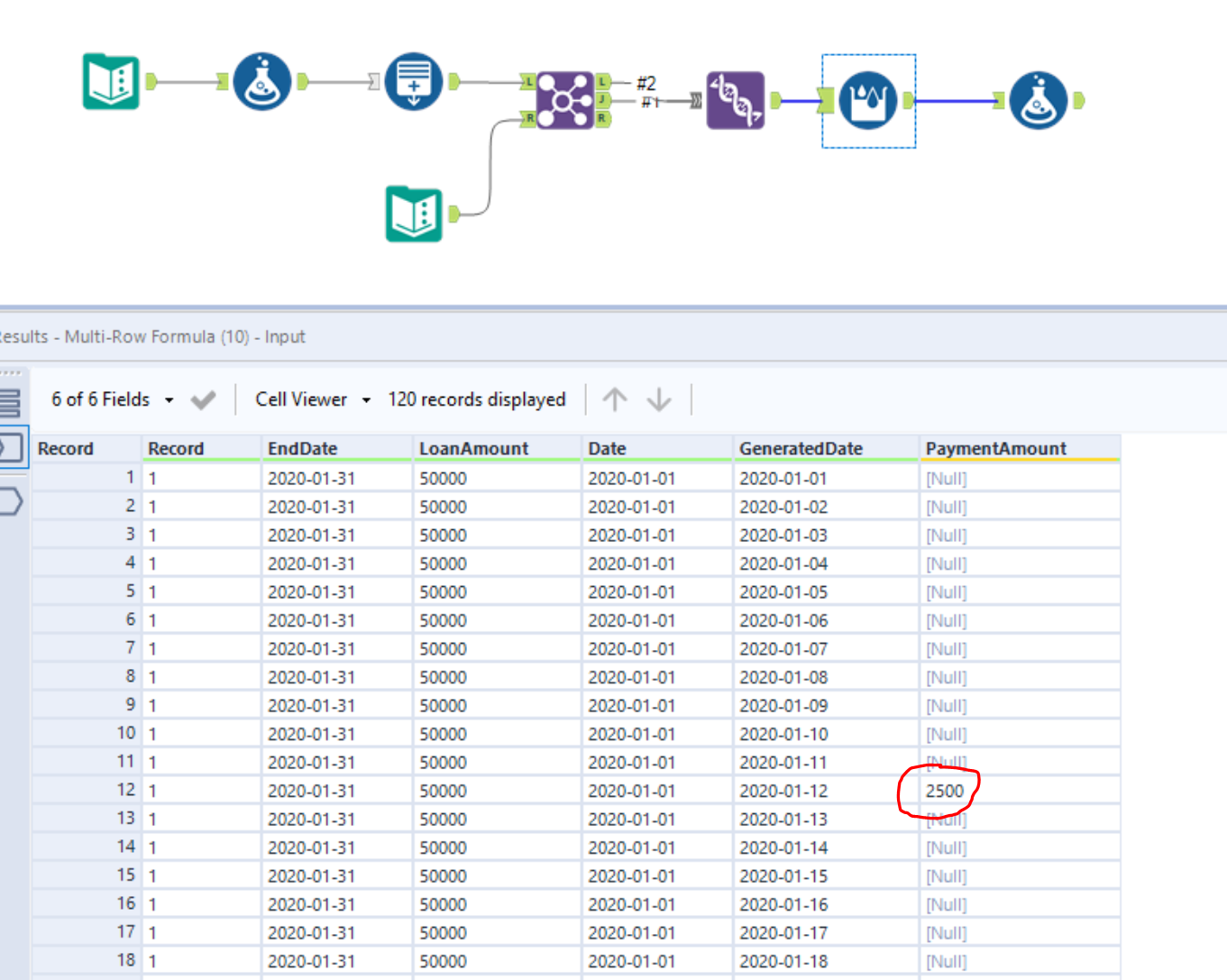Select the Multi-Row Formula tool

pyautogui.click(x=867, y=100)
